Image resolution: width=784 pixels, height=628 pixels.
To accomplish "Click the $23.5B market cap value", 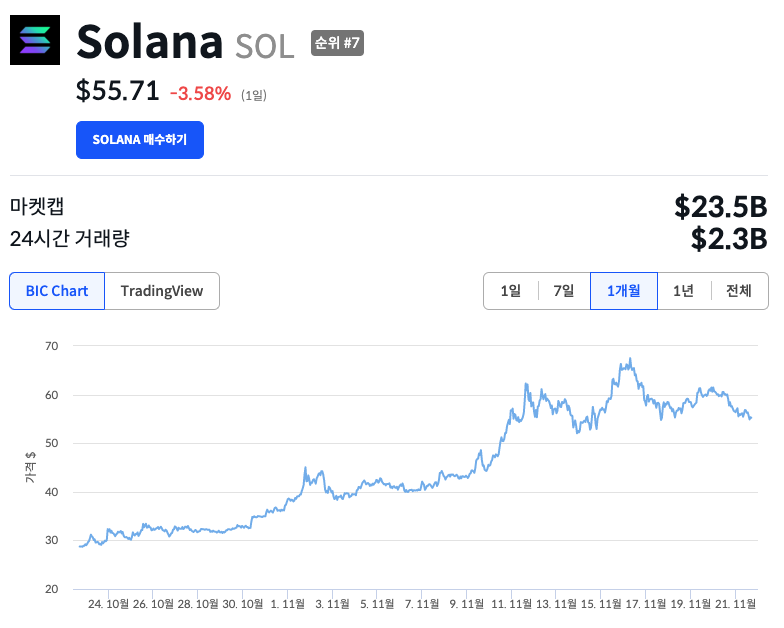I will point(720,207).
